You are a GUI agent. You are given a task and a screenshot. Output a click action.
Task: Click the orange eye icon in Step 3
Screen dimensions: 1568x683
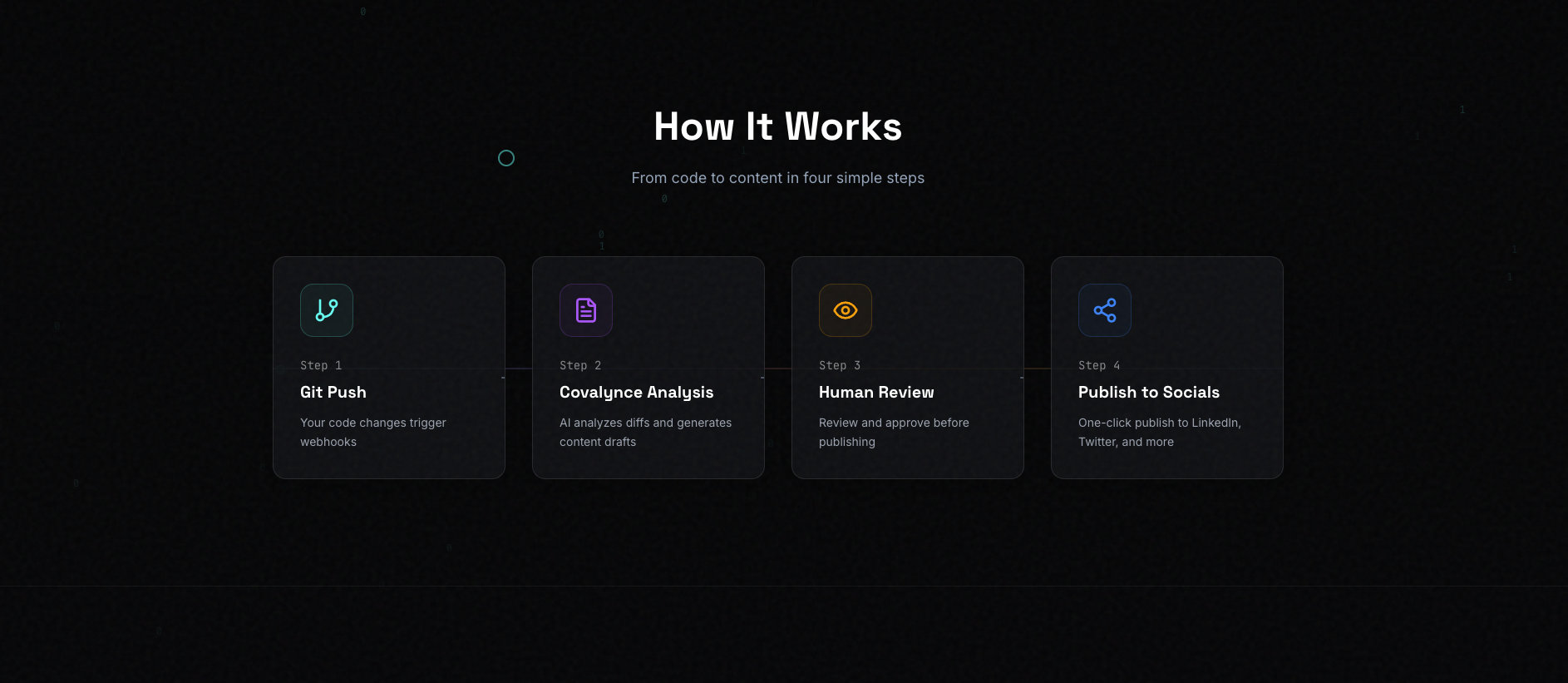click(846, 310)
